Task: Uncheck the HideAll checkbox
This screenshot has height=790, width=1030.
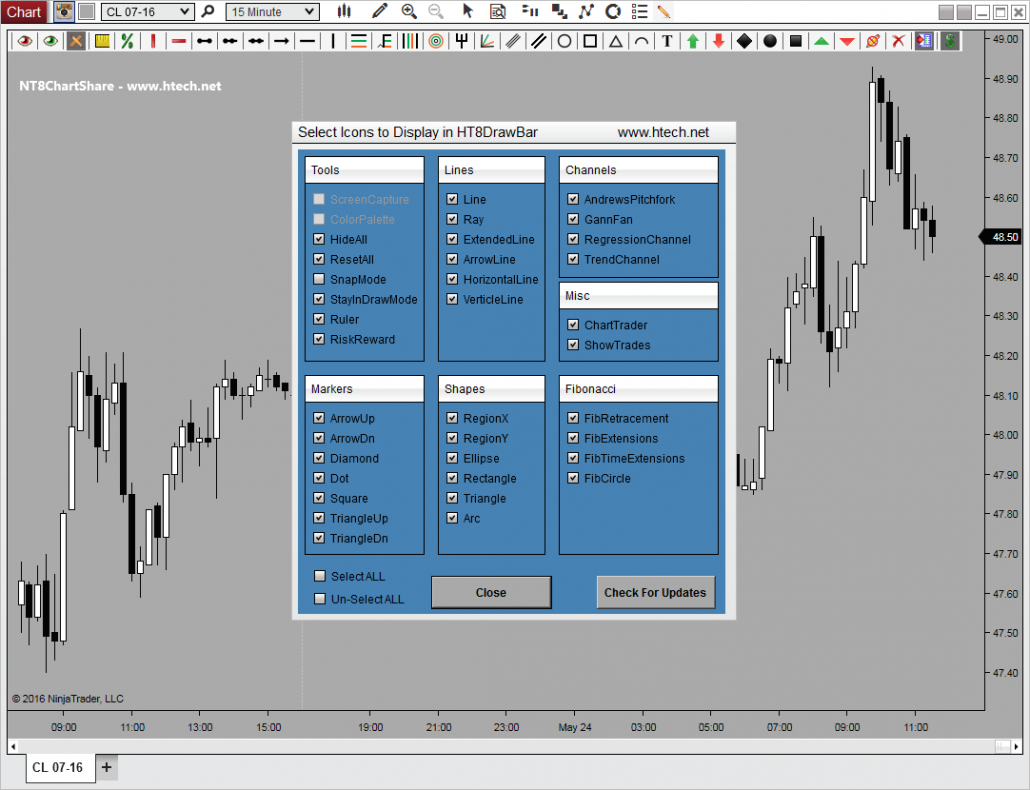Action: 319,239
